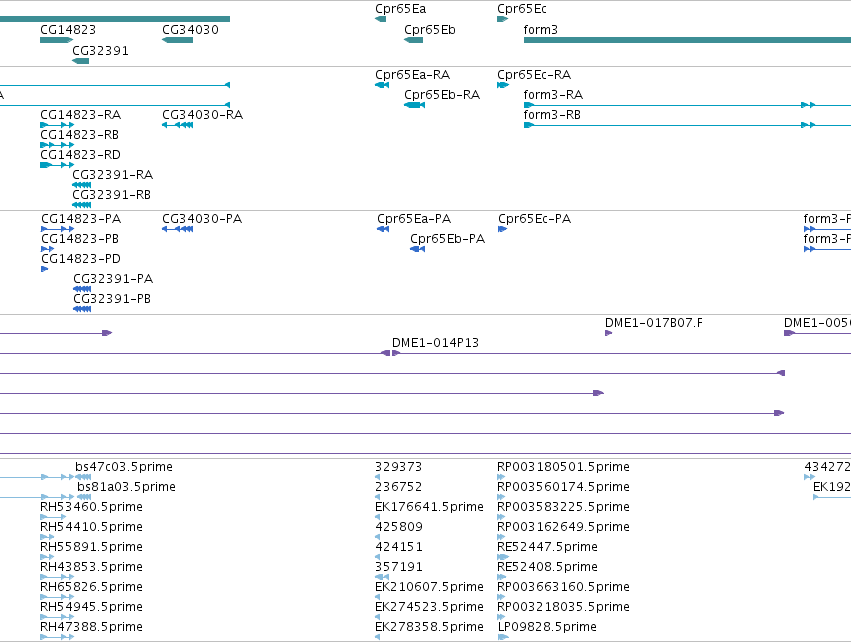
Task: Click the EK176641.5prime label
Action: pos(429,507)
